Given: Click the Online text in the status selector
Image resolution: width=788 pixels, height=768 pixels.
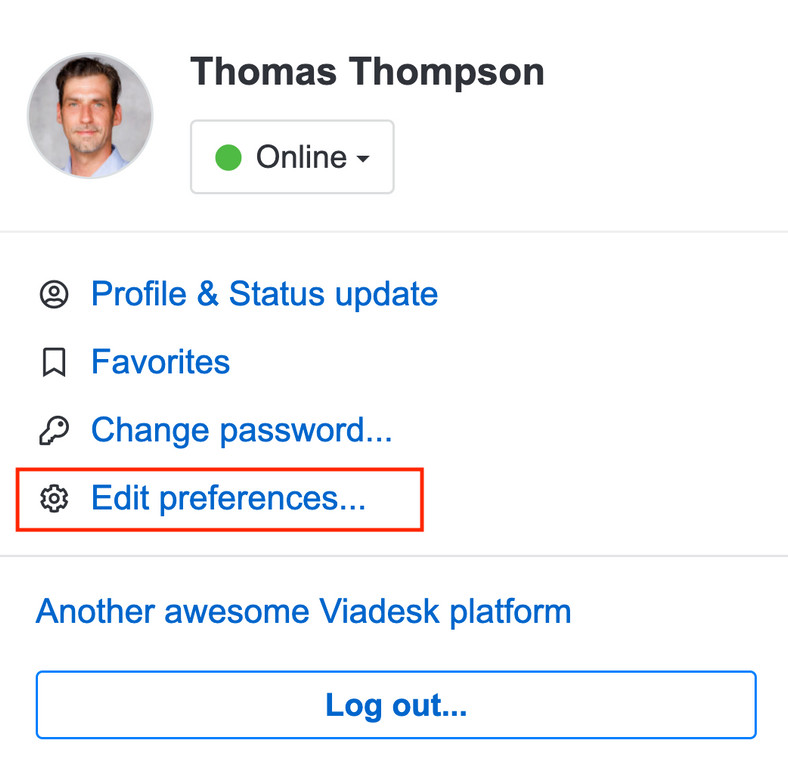Looking at the screenshot, I should [x=302, y=157].
